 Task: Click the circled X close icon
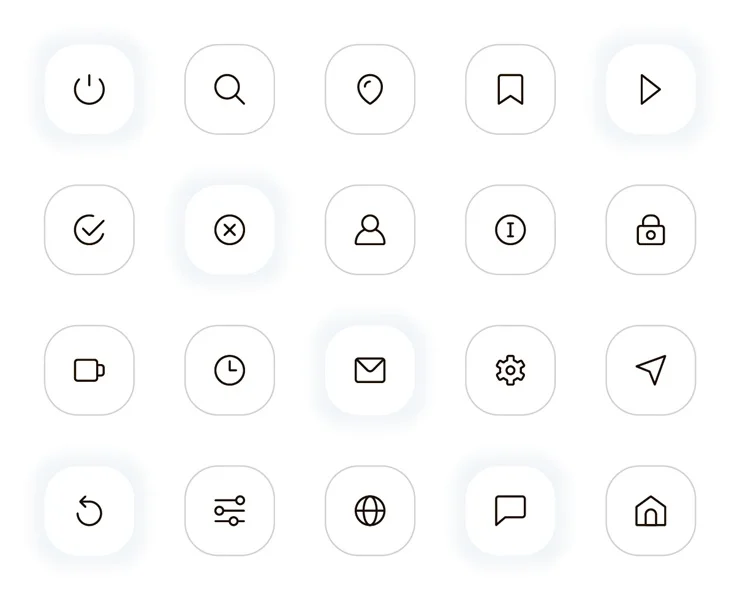[229, 230]
